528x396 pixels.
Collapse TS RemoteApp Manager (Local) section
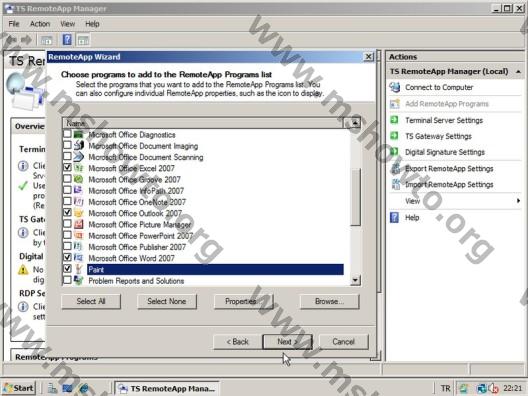click(519, 72)
